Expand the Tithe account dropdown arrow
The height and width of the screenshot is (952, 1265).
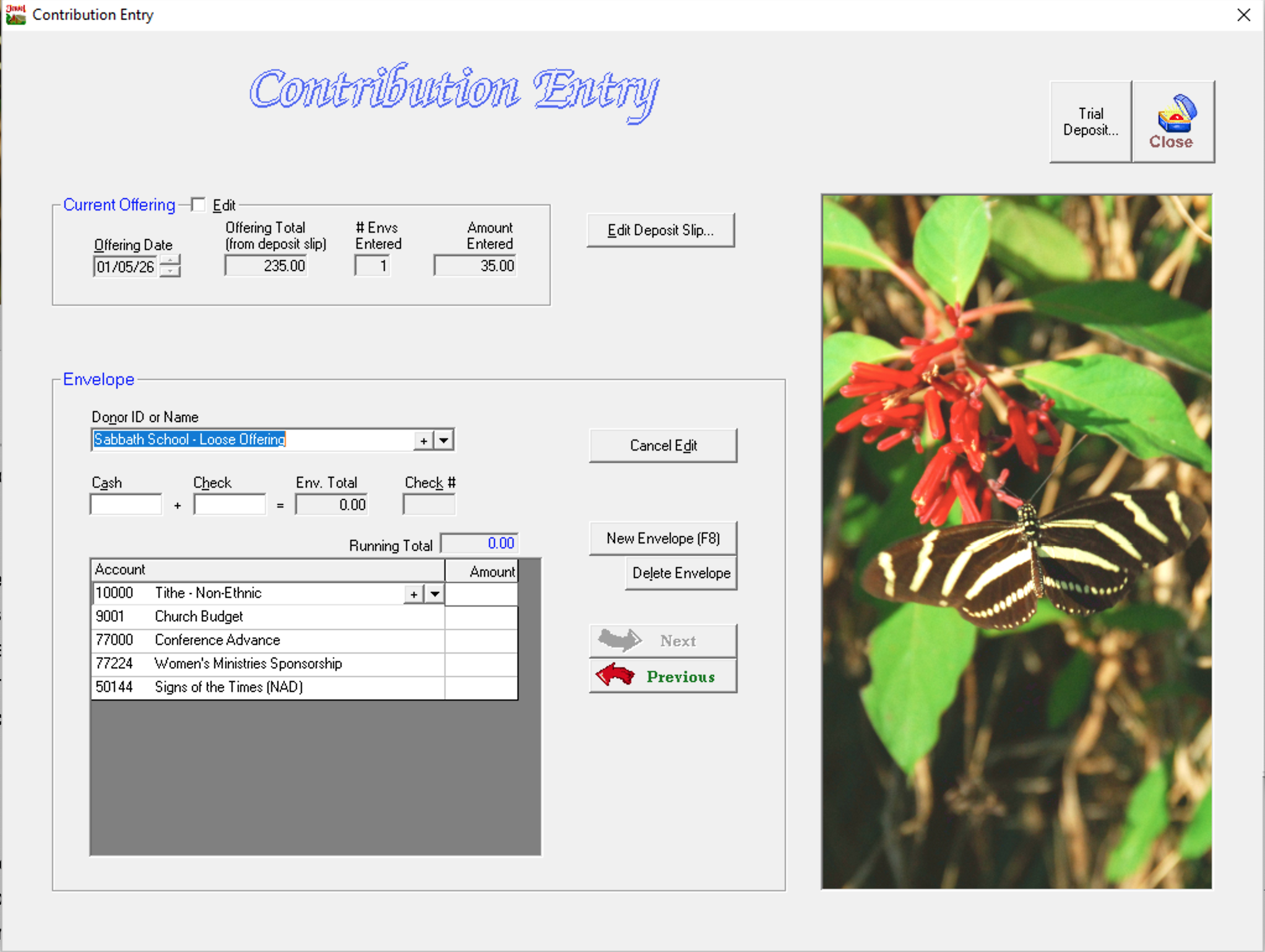tap(435, 594)
